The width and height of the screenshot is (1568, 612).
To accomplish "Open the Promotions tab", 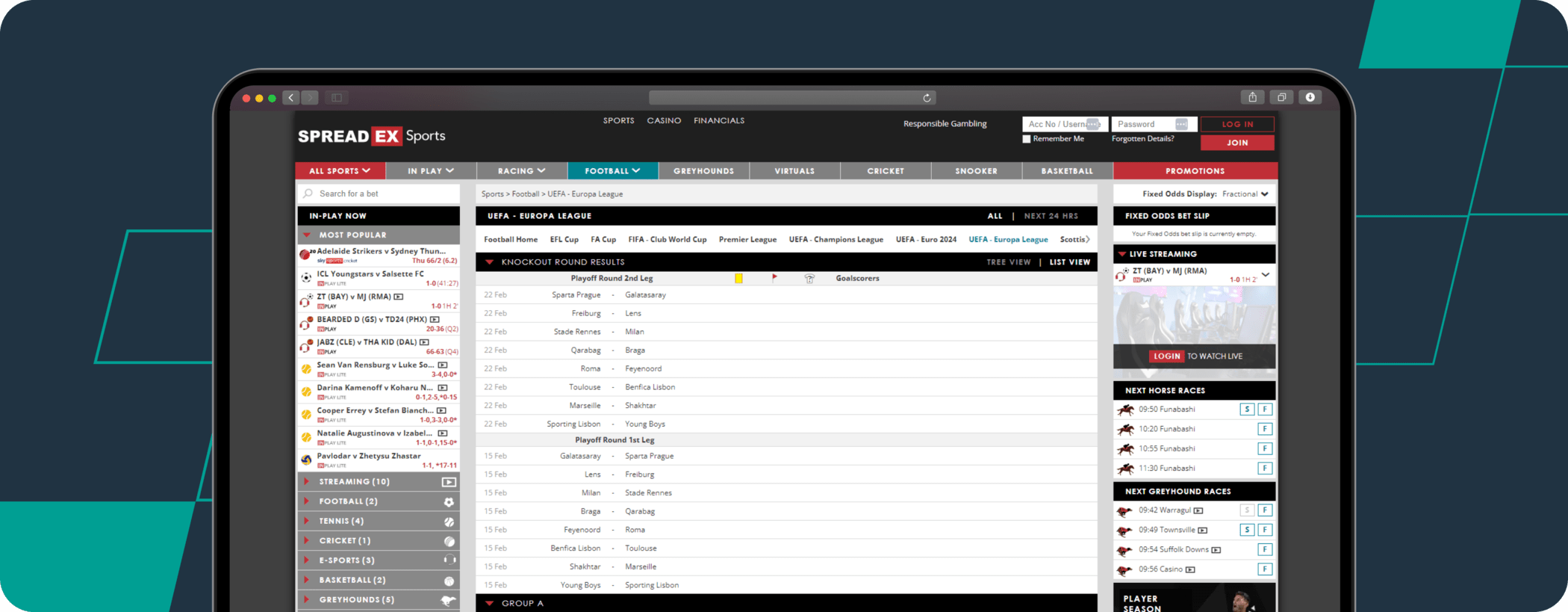I will 1195,171.
